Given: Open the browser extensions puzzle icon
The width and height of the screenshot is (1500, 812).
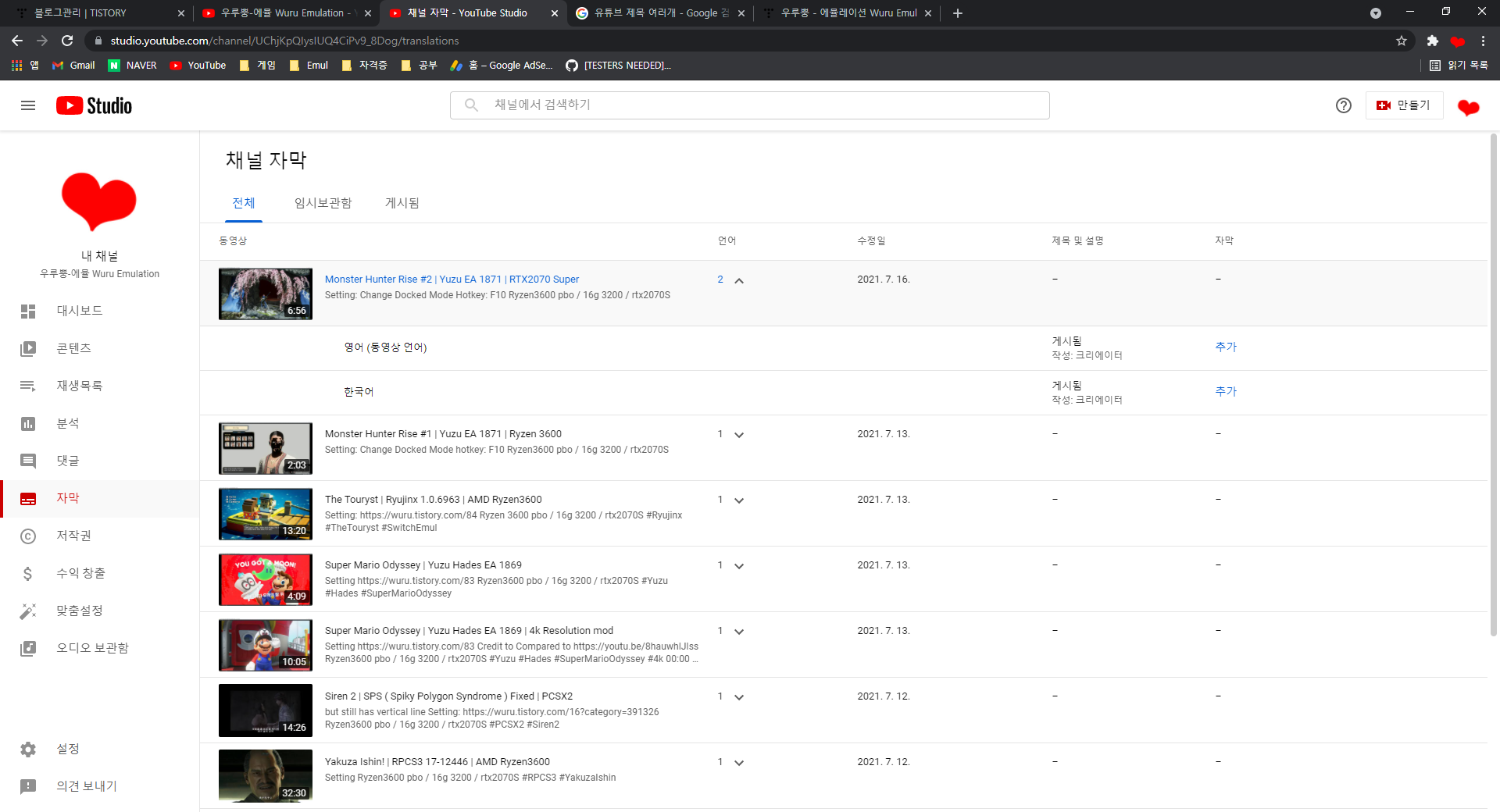Looking at the screenshot, I should coord(1432,41).
